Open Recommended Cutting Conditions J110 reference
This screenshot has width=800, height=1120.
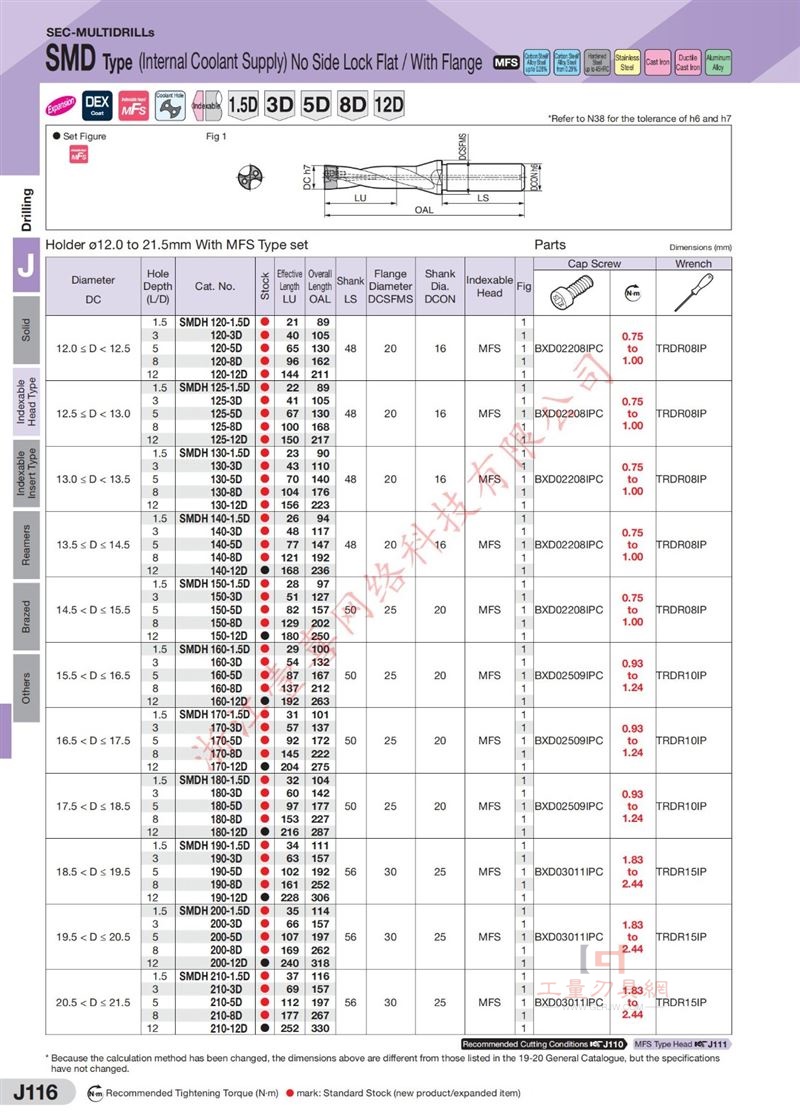[x=544, y=1044]
